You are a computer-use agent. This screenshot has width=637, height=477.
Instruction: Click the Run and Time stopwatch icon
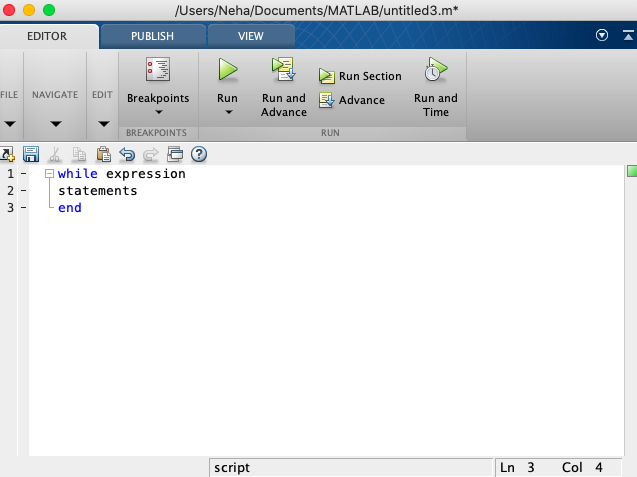pyautogui.click(x=436, y=69)
